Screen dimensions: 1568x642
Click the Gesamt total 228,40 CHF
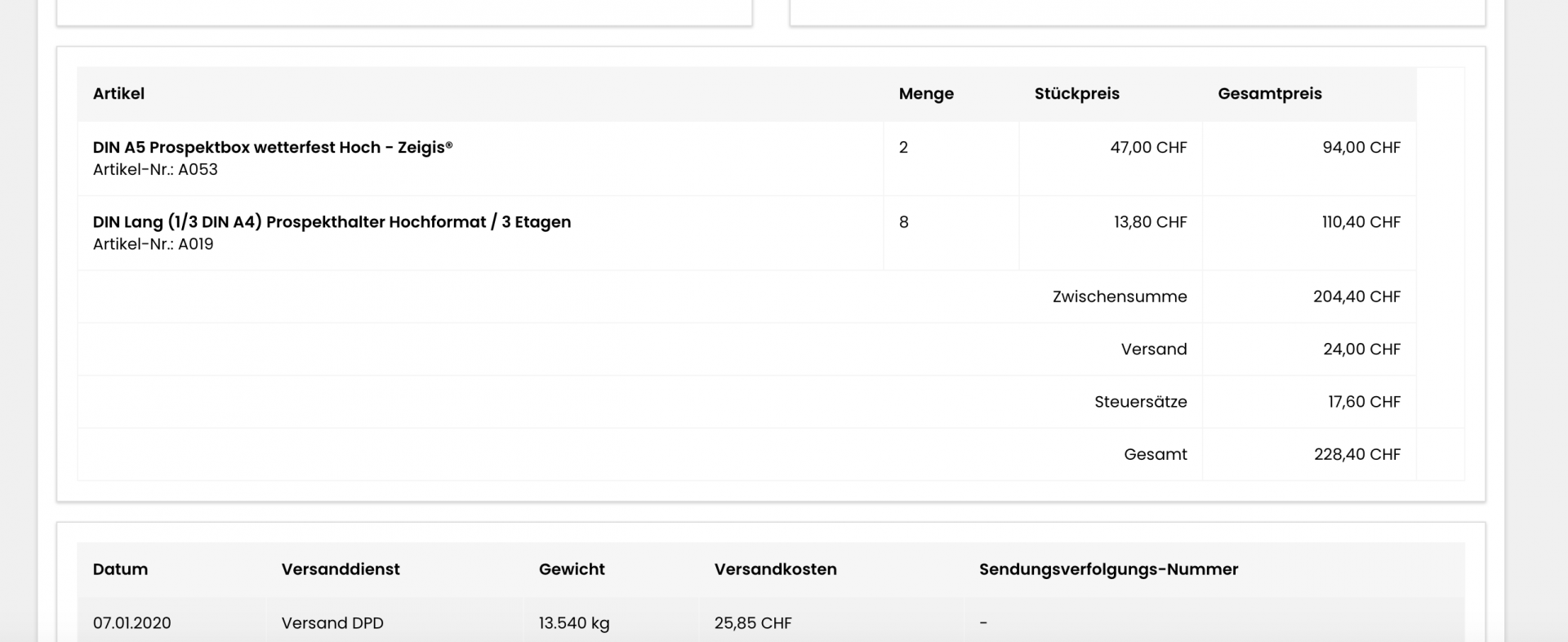point(1356,454)
